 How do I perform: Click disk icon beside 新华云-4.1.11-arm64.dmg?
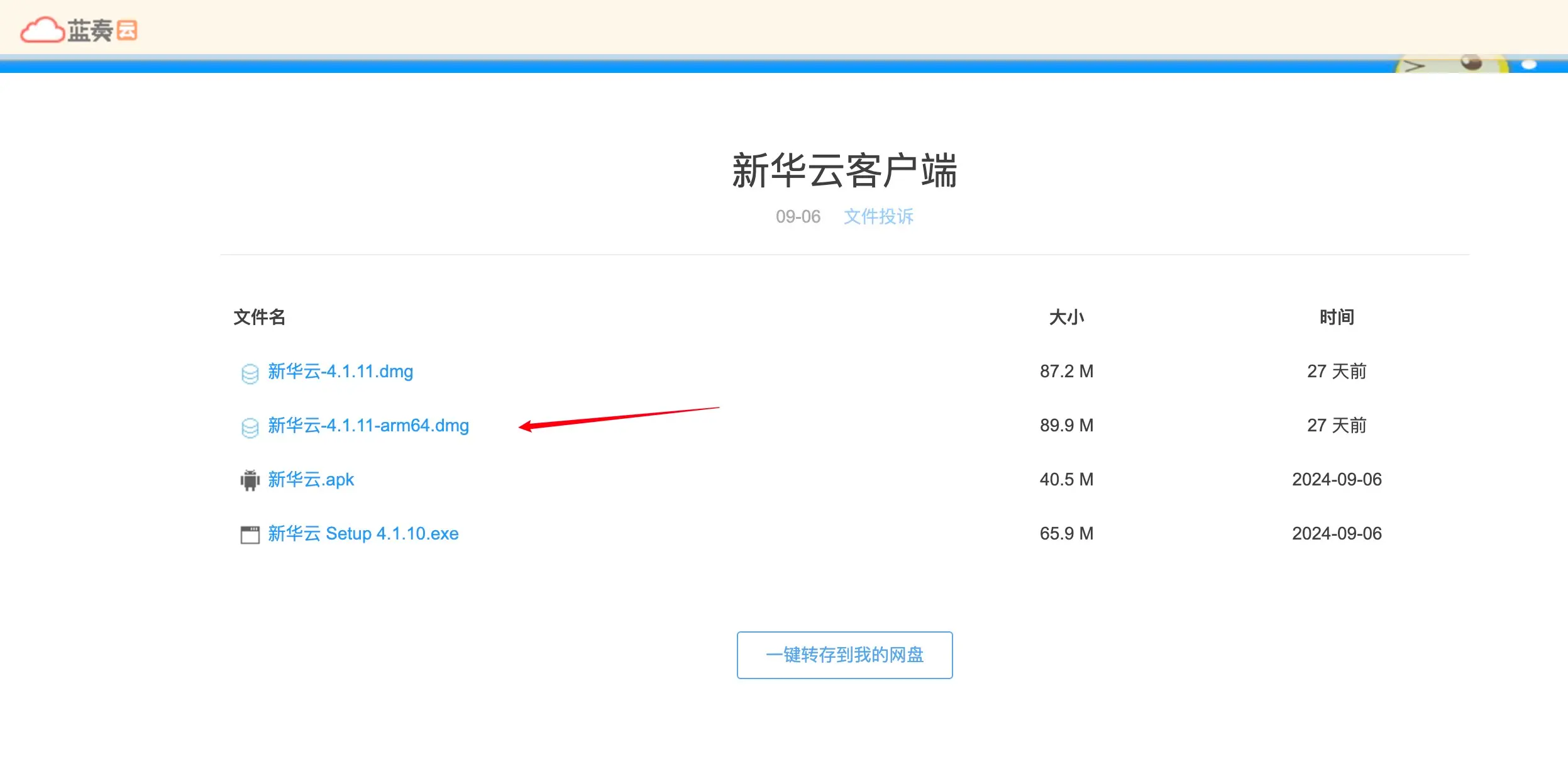[250, 428]
